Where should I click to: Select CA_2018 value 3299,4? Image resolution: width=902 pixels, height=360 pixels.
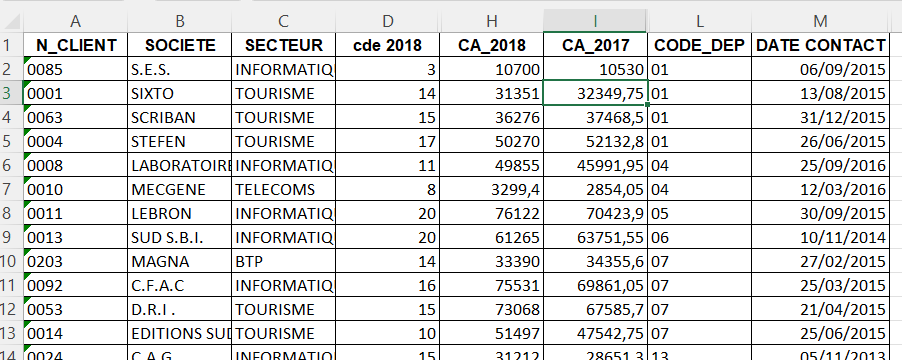pyautogui.click(x=491, y=189)
